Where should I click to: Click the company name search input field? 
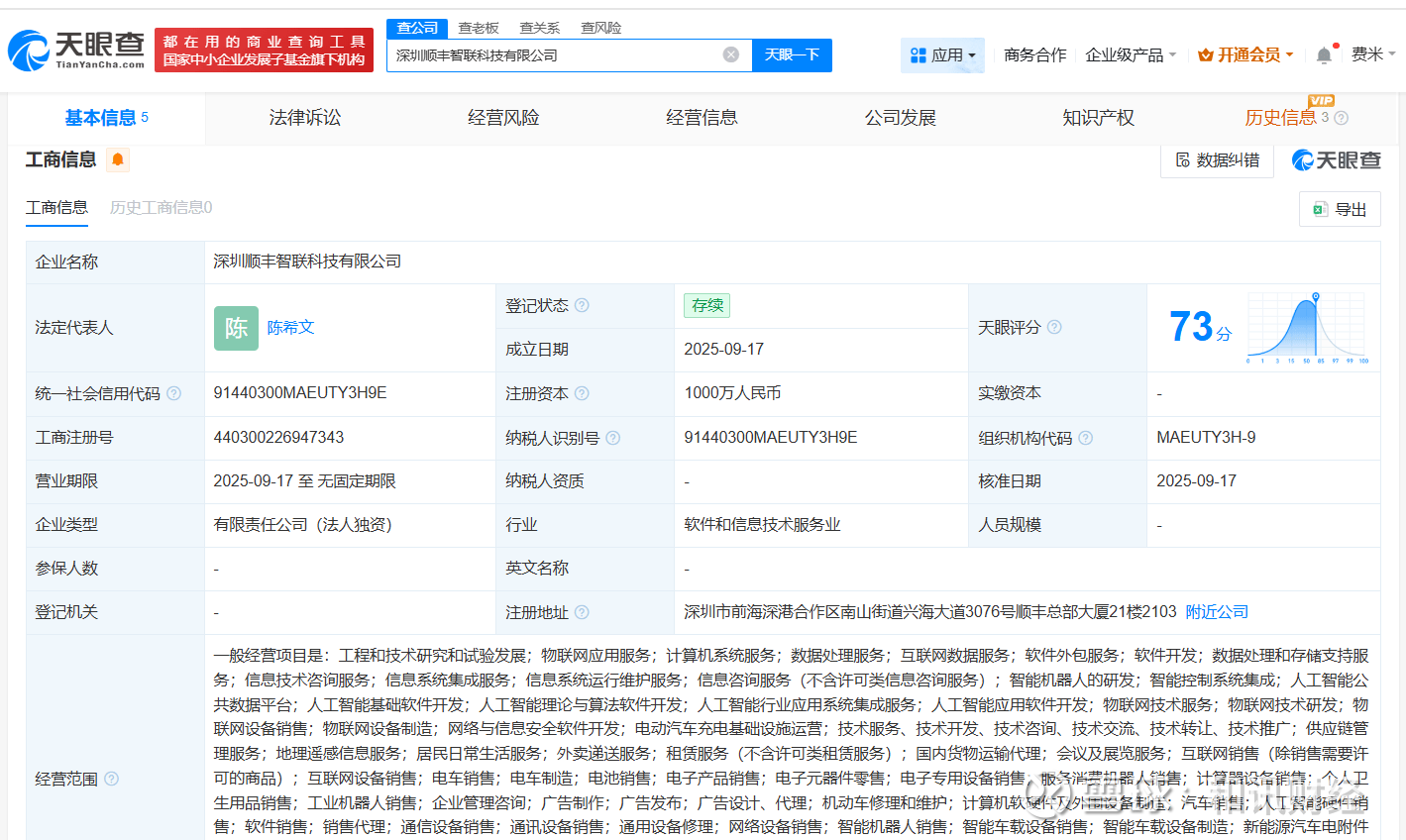point(555,55)
